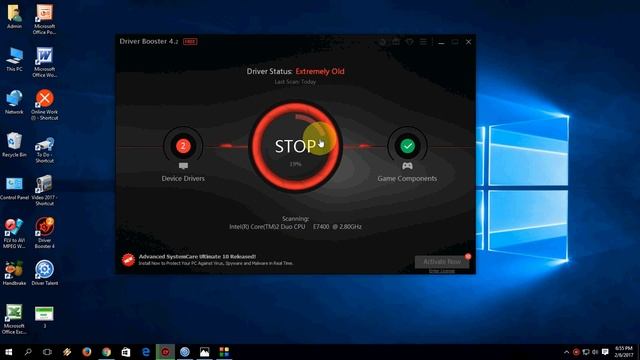Open the Action Center notifications icon
The width and height of the screenshot is (640, 360).
coord(605,352)
